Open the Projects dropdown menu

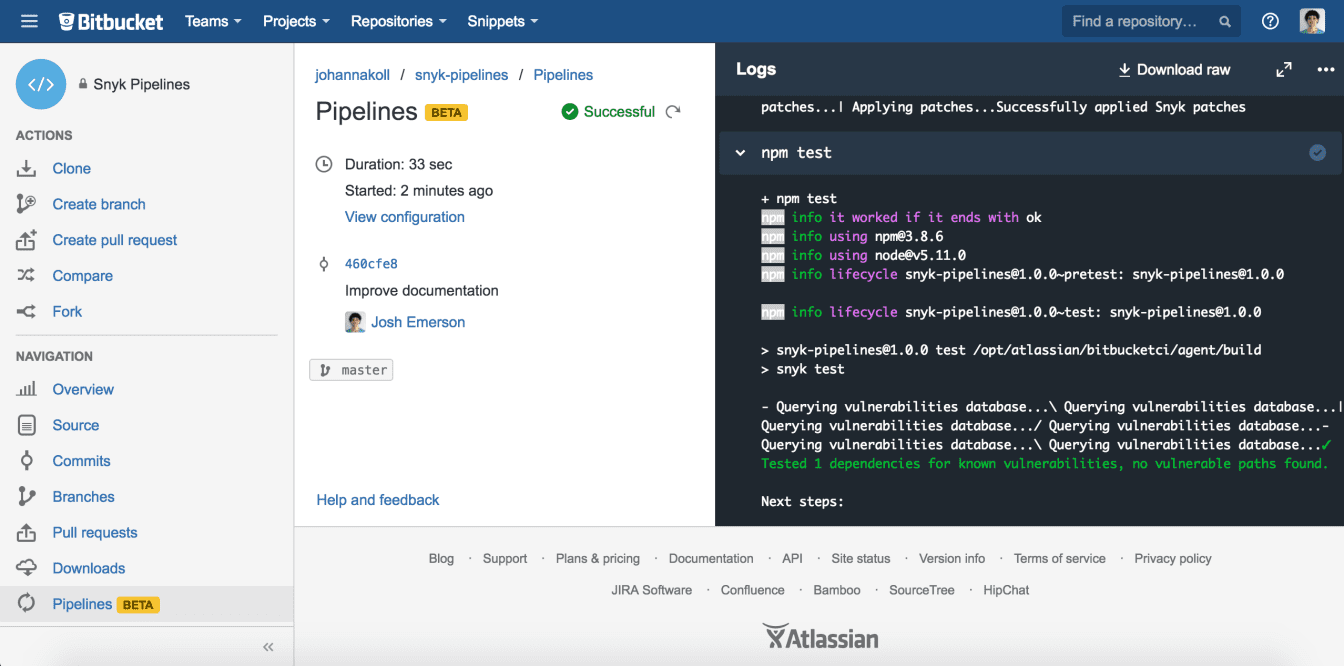point(296,21)
